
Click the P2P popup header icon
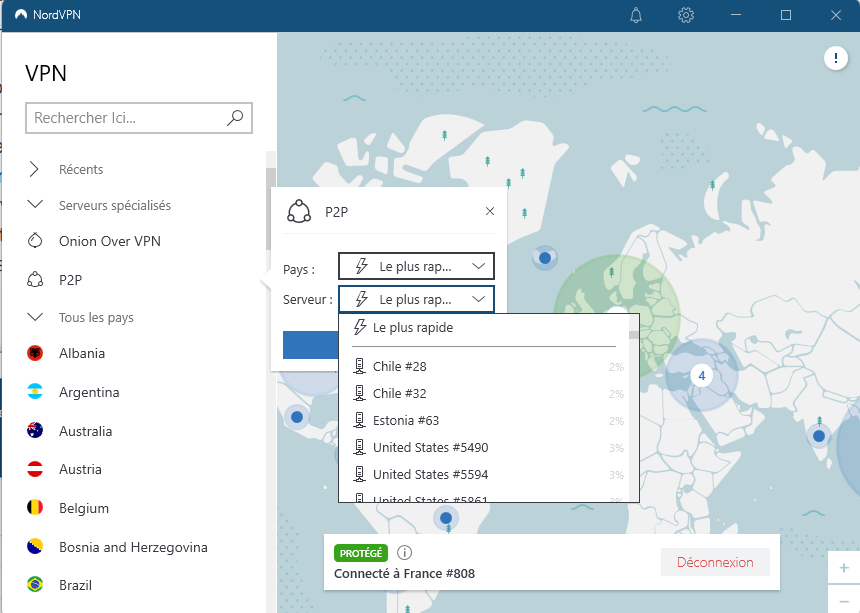(x=299, y=212)
